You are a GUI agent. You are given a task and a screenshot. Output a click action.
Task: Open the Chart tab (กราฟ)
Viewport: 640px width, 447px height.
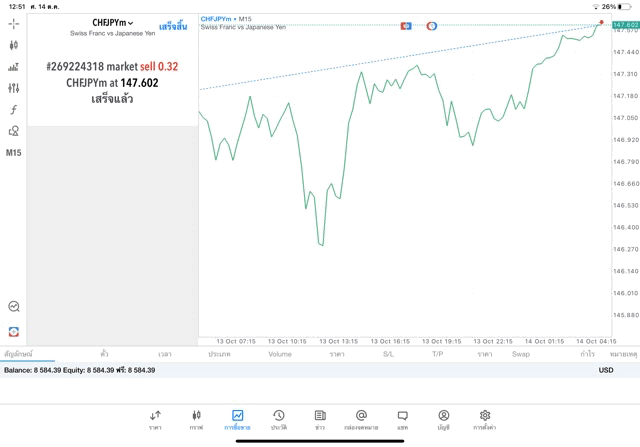196,420
